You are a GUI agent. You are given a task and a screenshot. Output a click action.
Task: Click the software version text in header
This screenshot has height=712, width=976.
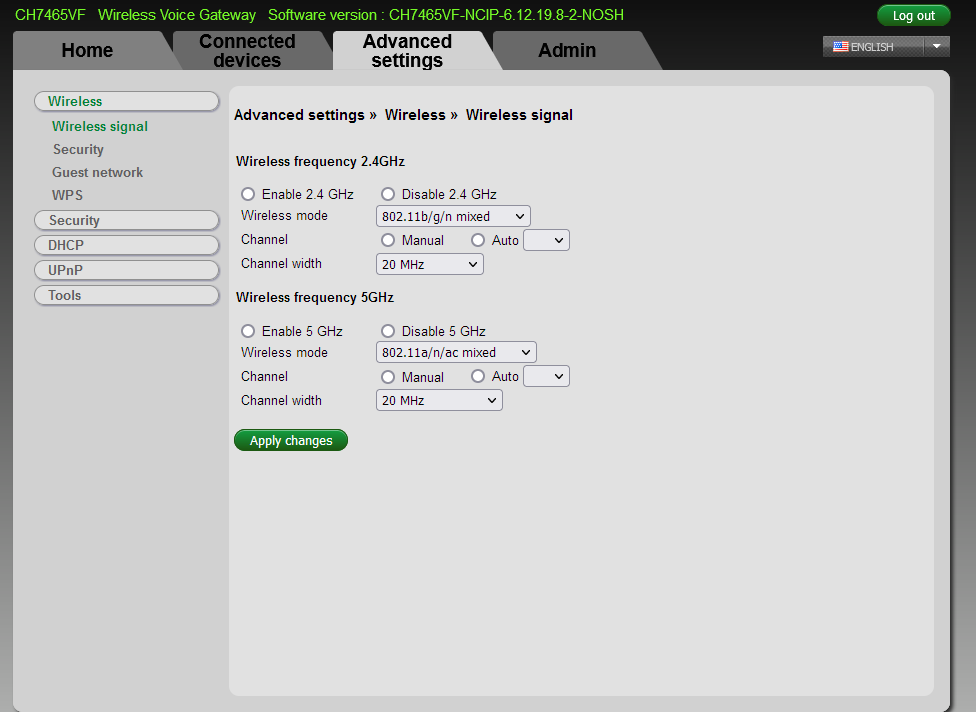[446, 15]
